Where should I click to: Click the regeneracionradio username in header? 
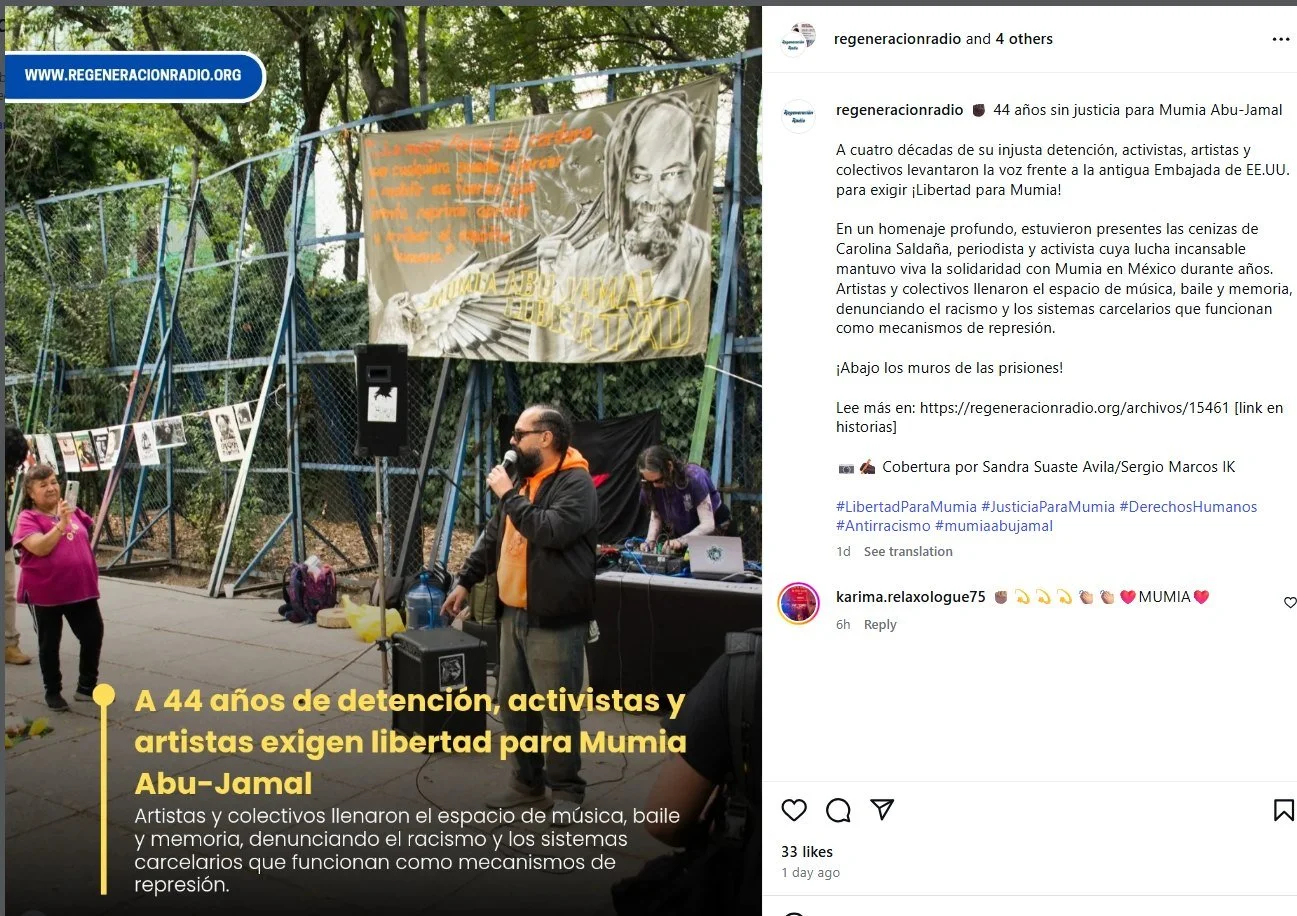coord(898,39)
